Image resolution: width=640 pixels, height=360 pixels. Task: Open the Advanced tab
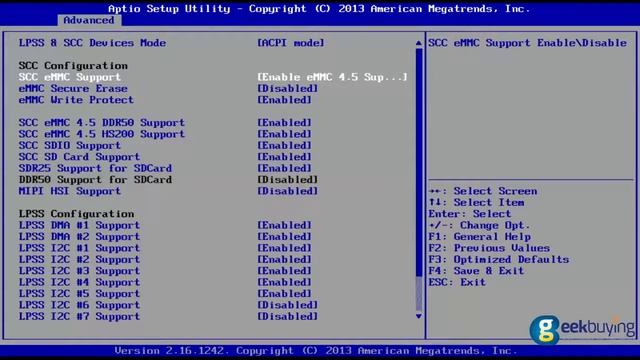89,20
